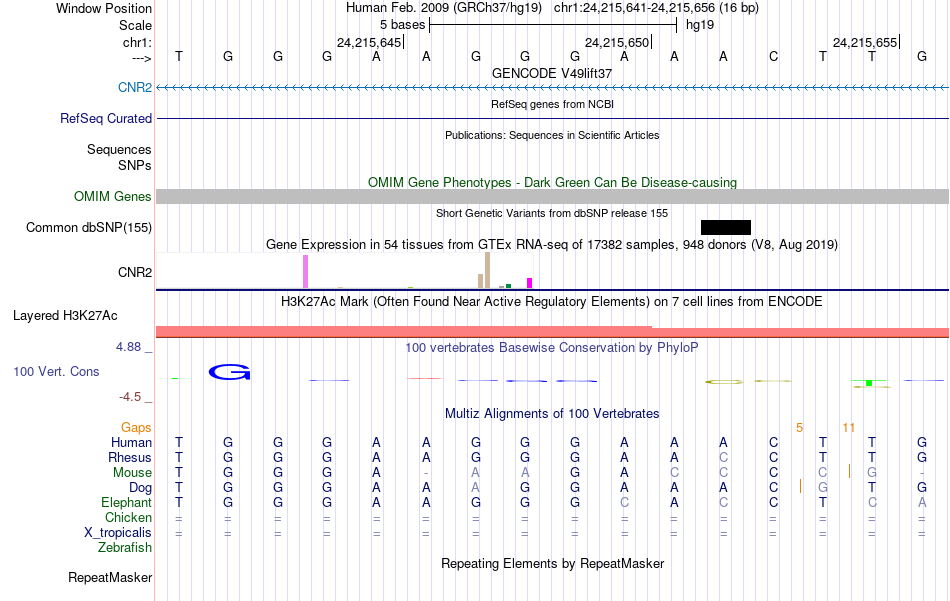The image size is (950, 601).
Task: Open Short Genetic Variants from dbSNP title
Action: tap(552, 213)
